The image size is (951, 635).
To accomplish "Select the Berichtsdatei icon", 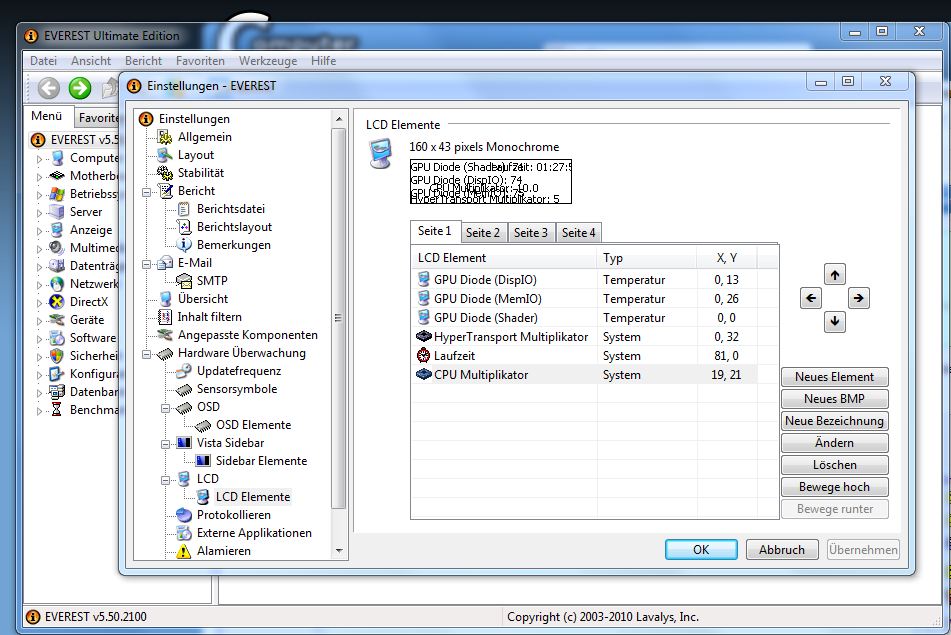I will 183,209.
